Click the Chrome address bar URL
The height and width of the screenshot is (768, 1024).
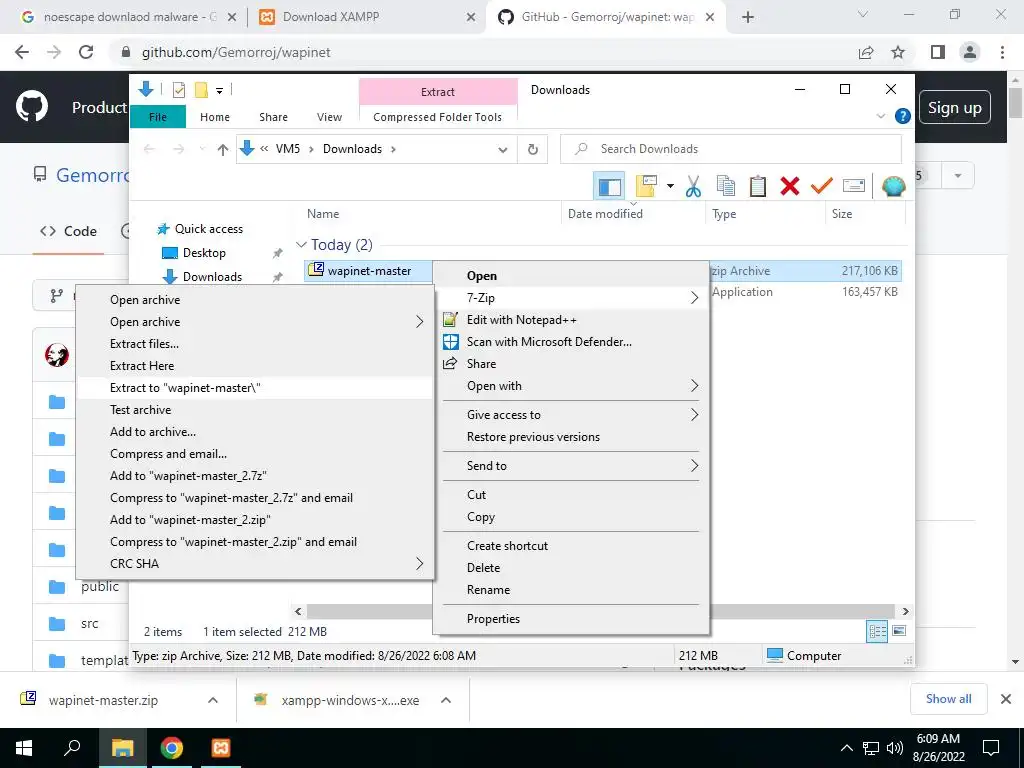click(x=236, y=52)
